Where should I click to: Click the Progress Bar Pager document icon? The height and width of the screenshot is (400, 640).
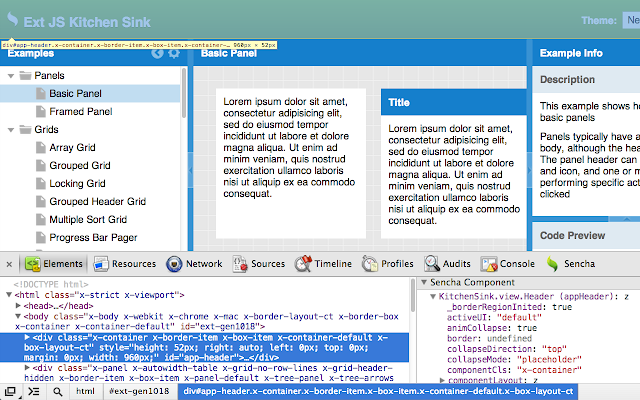pyautogui.click(x=40, y=237)
